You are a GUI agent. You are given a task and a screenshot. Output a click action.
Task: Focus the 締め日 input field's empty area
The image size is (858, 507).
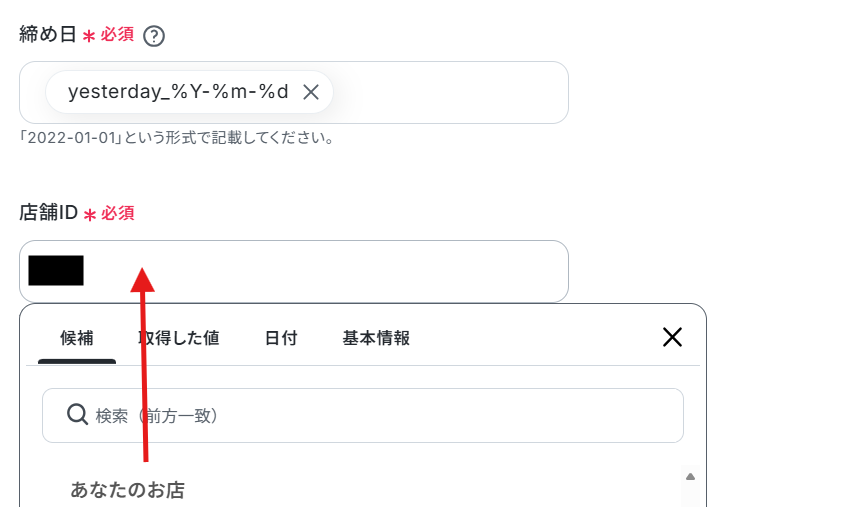pyautogui.click(x=449, y=92)
